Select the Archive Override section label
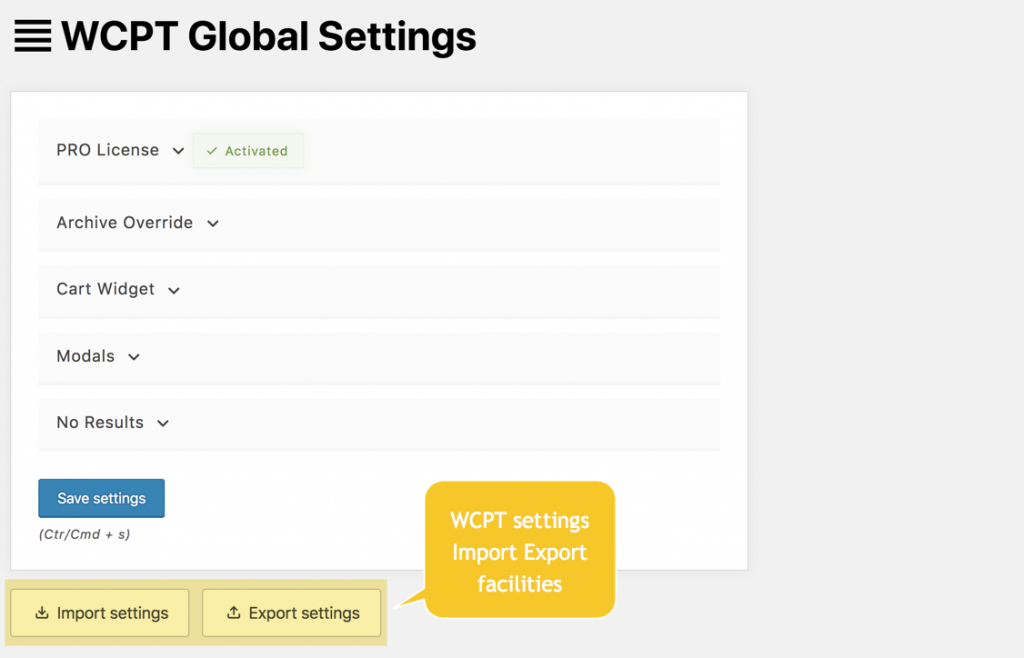 125,223
